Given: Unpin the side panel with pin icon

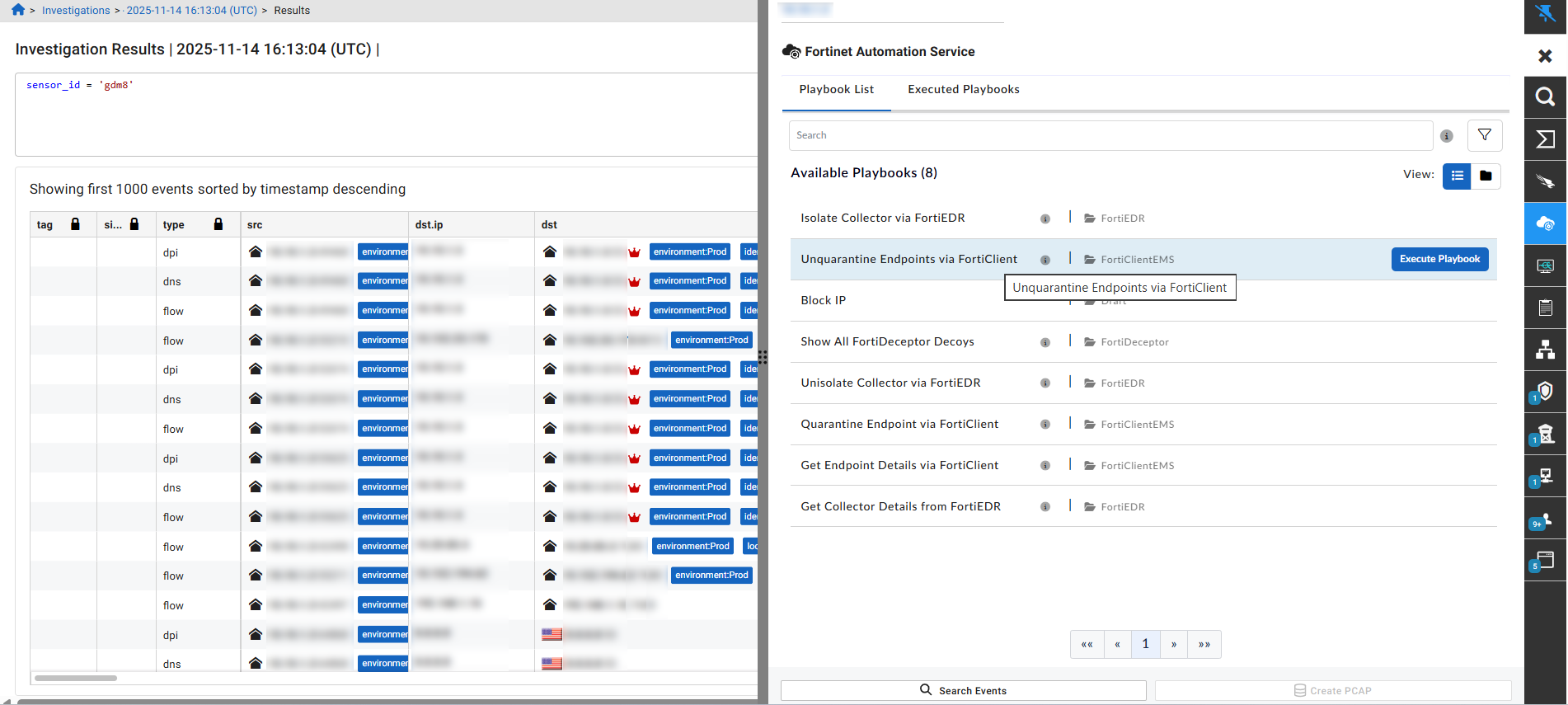Looking at the screenshot, I should coord(1546,14).
